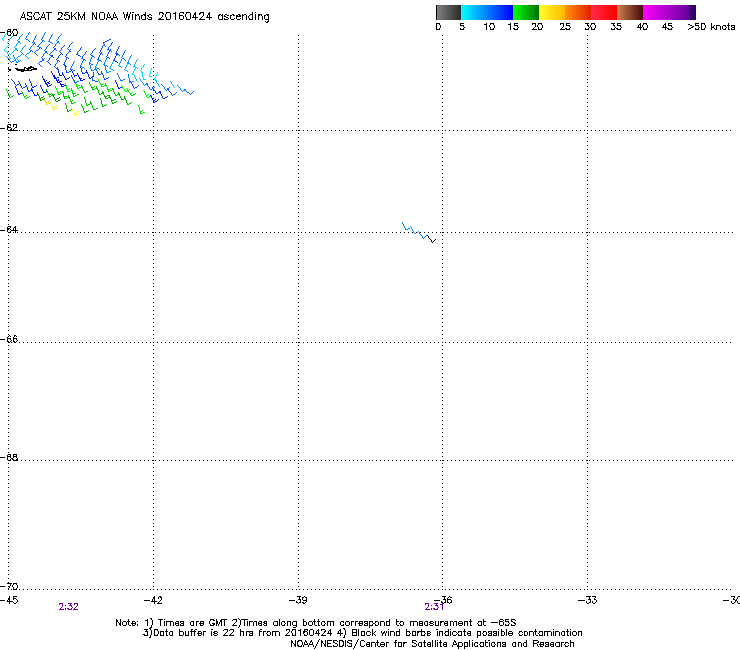
Task: Click the -68 latitude label
Action: (9, 457)
